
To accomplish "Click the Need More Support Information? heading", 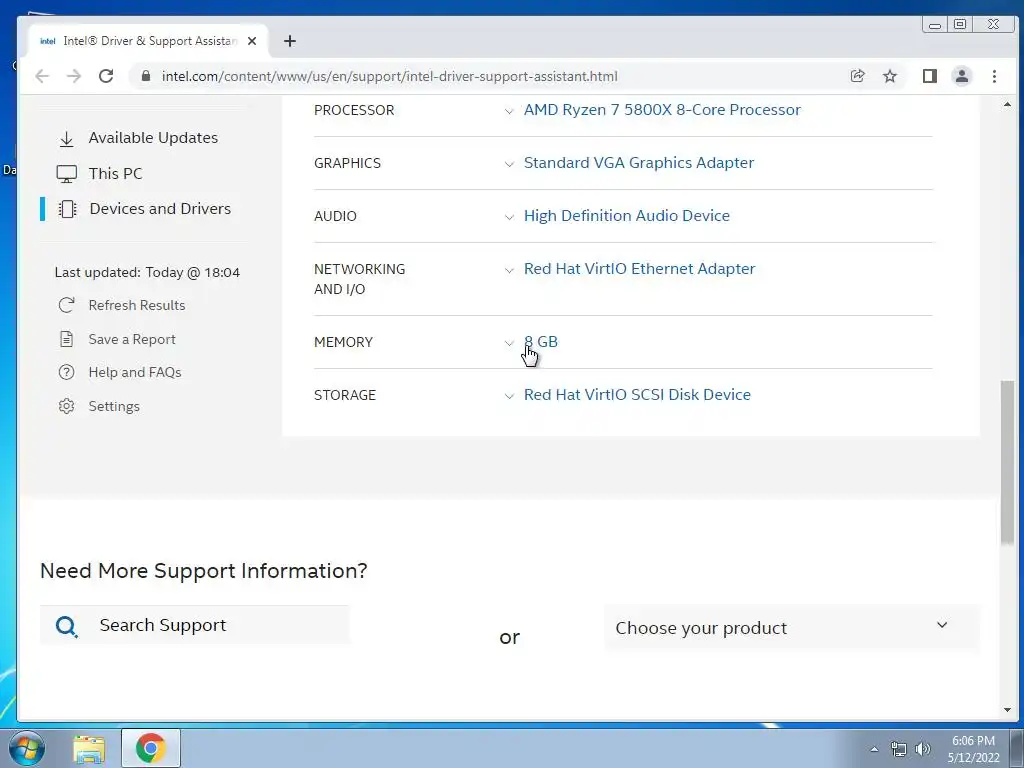I will pos(204,571).
